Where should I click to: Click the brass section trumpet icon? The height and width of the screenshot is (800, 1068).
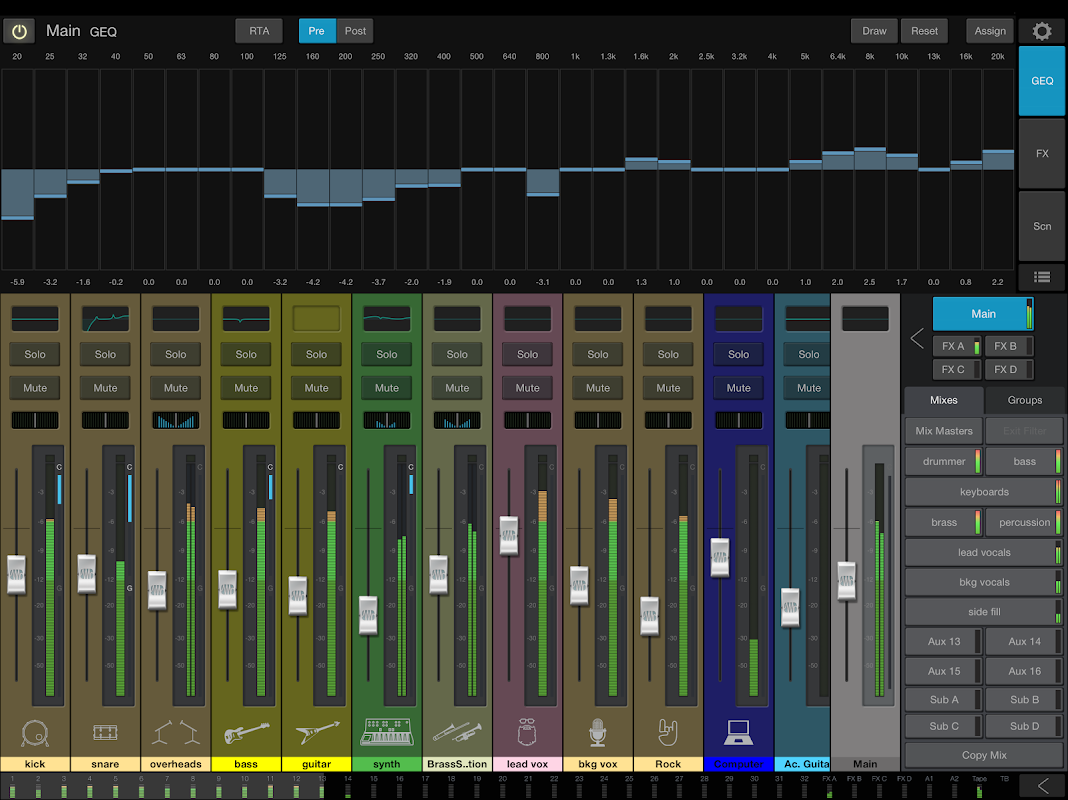coord(457,732)
